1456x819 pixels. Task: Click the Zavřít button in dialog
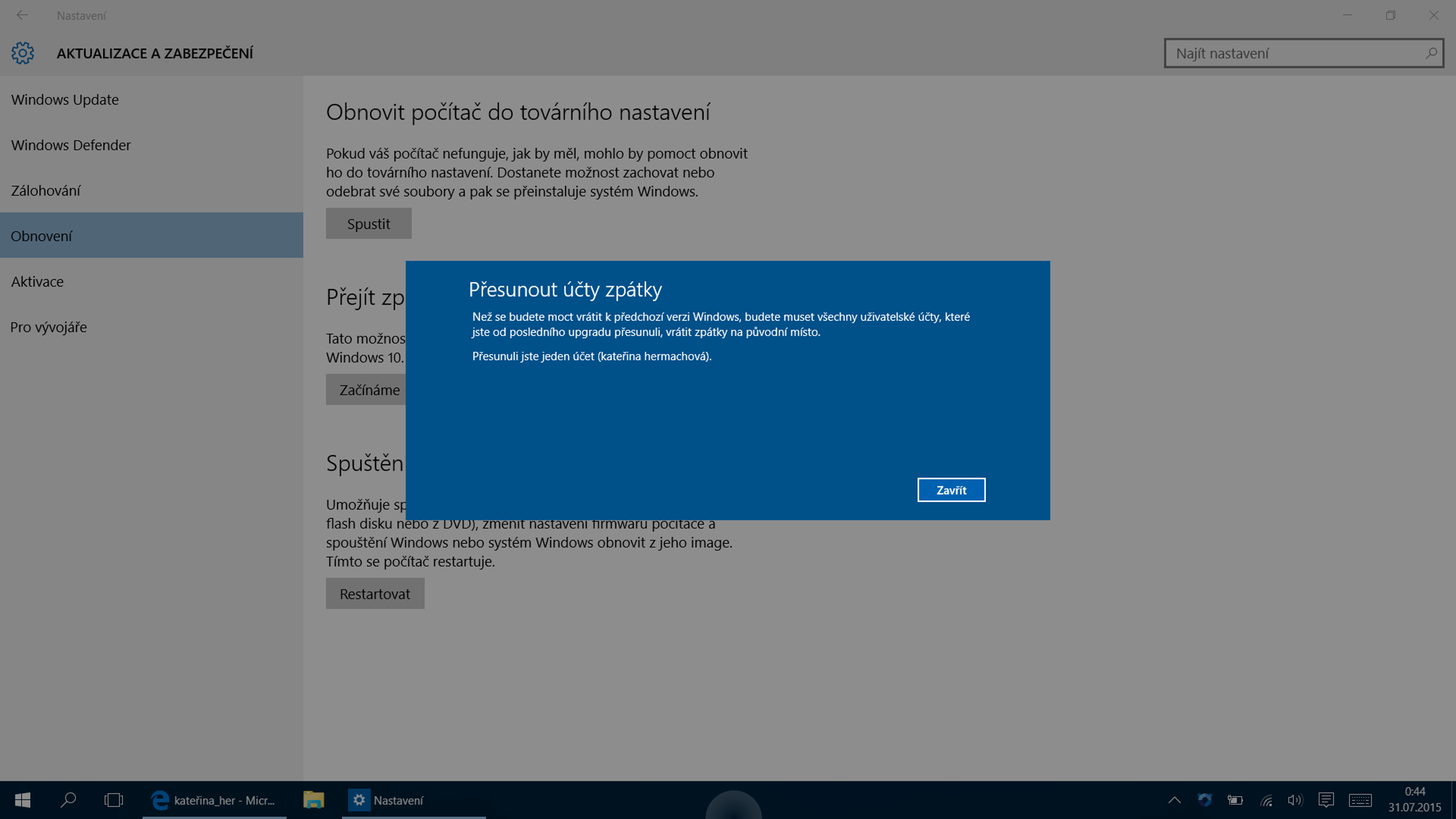(951, 490)
